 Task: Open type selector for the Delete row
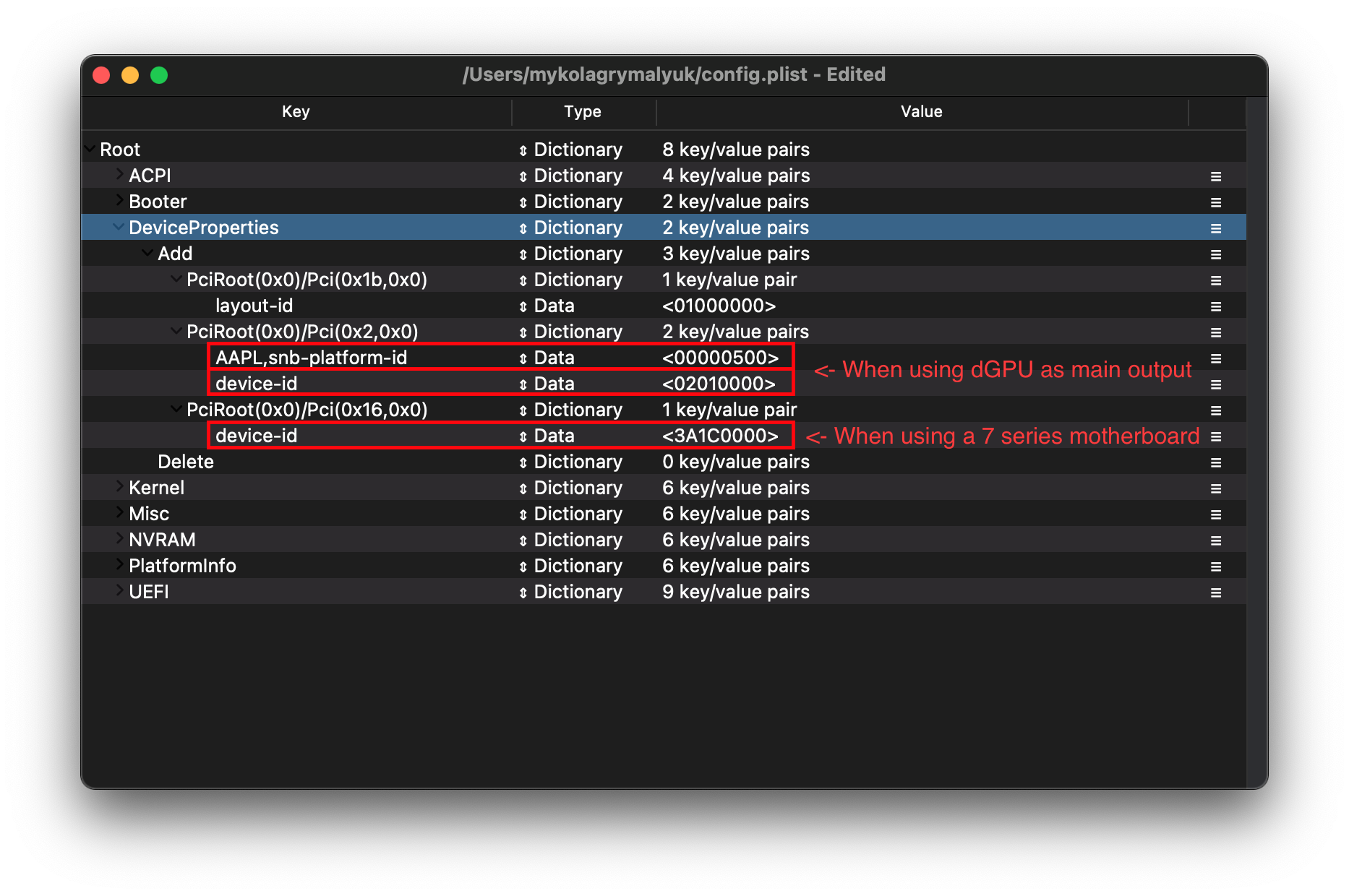point(523,462)
